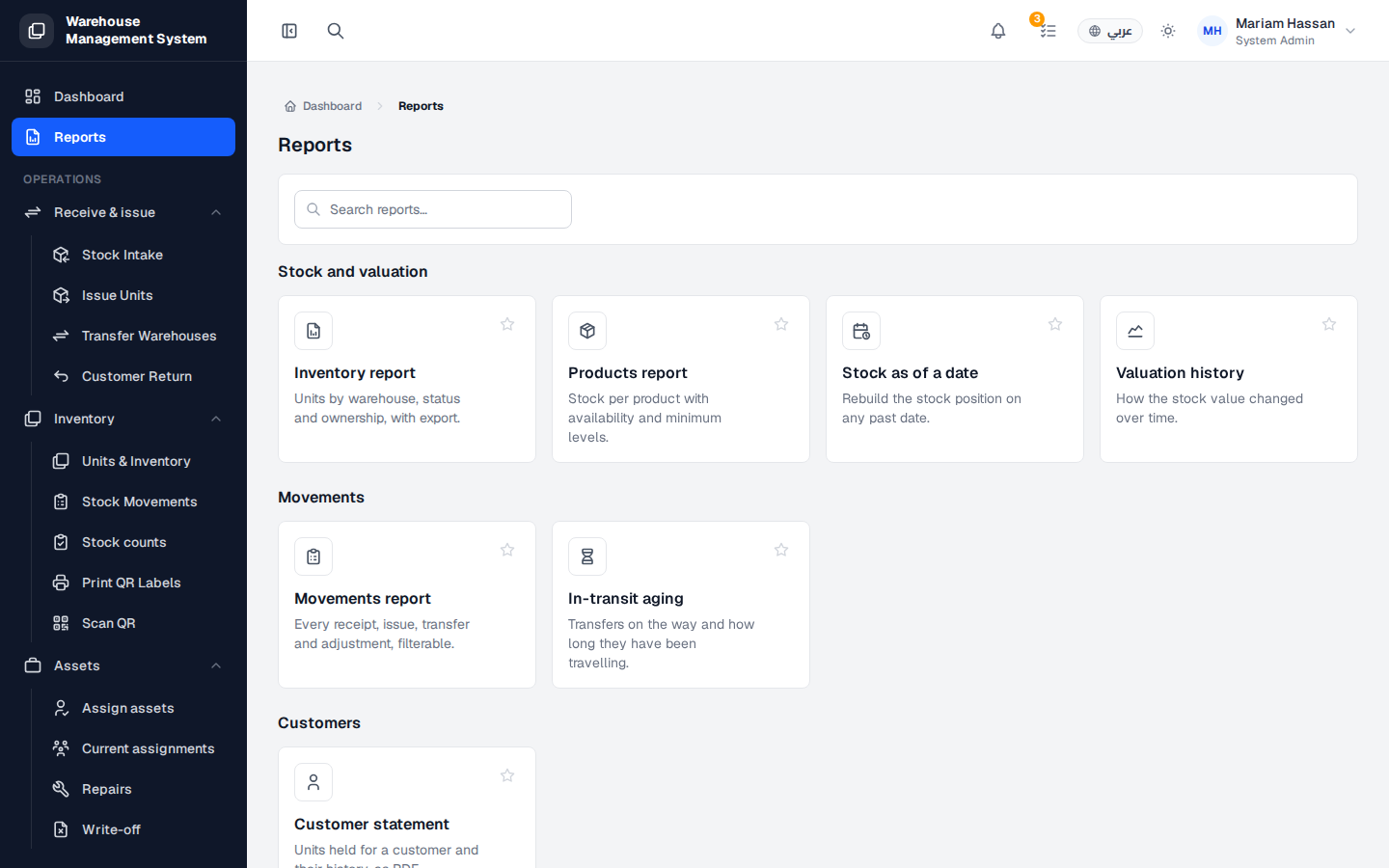Go to Dashboard in the sidebar
This screenshot has height=868, width=1389.
point(123,96)
